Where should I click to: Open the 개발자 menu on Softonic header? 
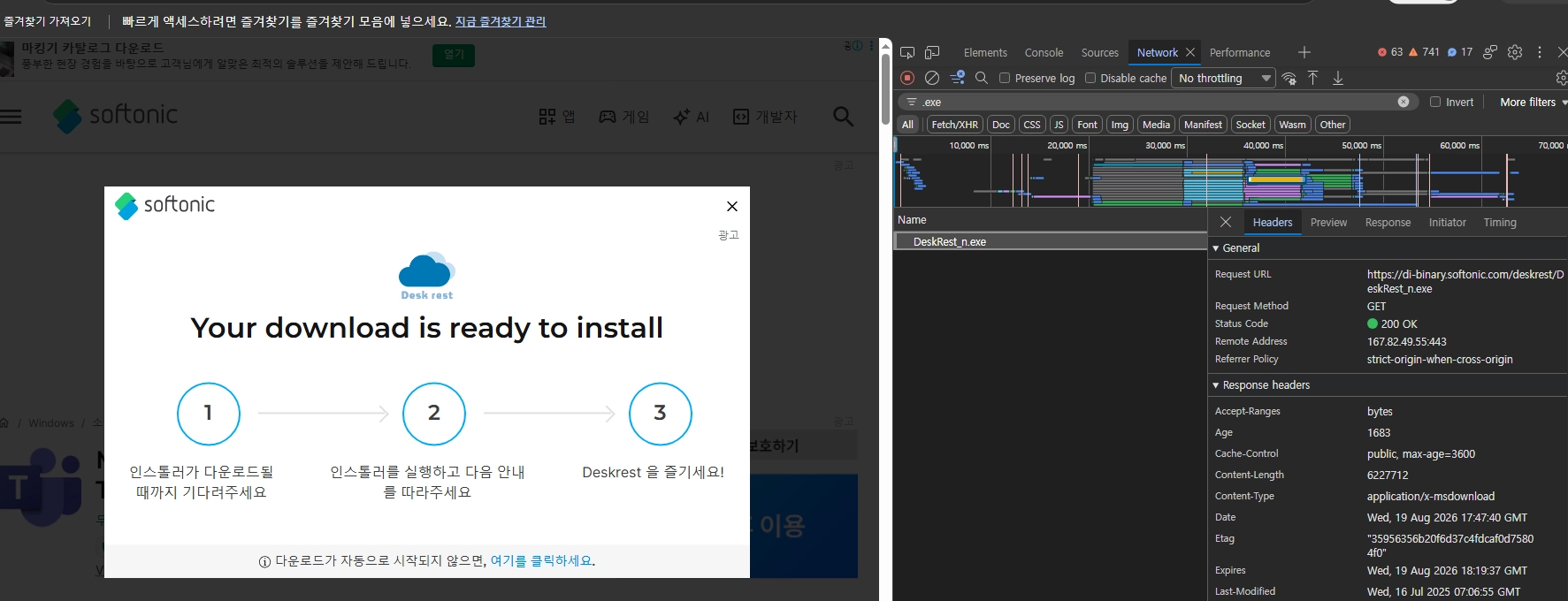point(765,116)
